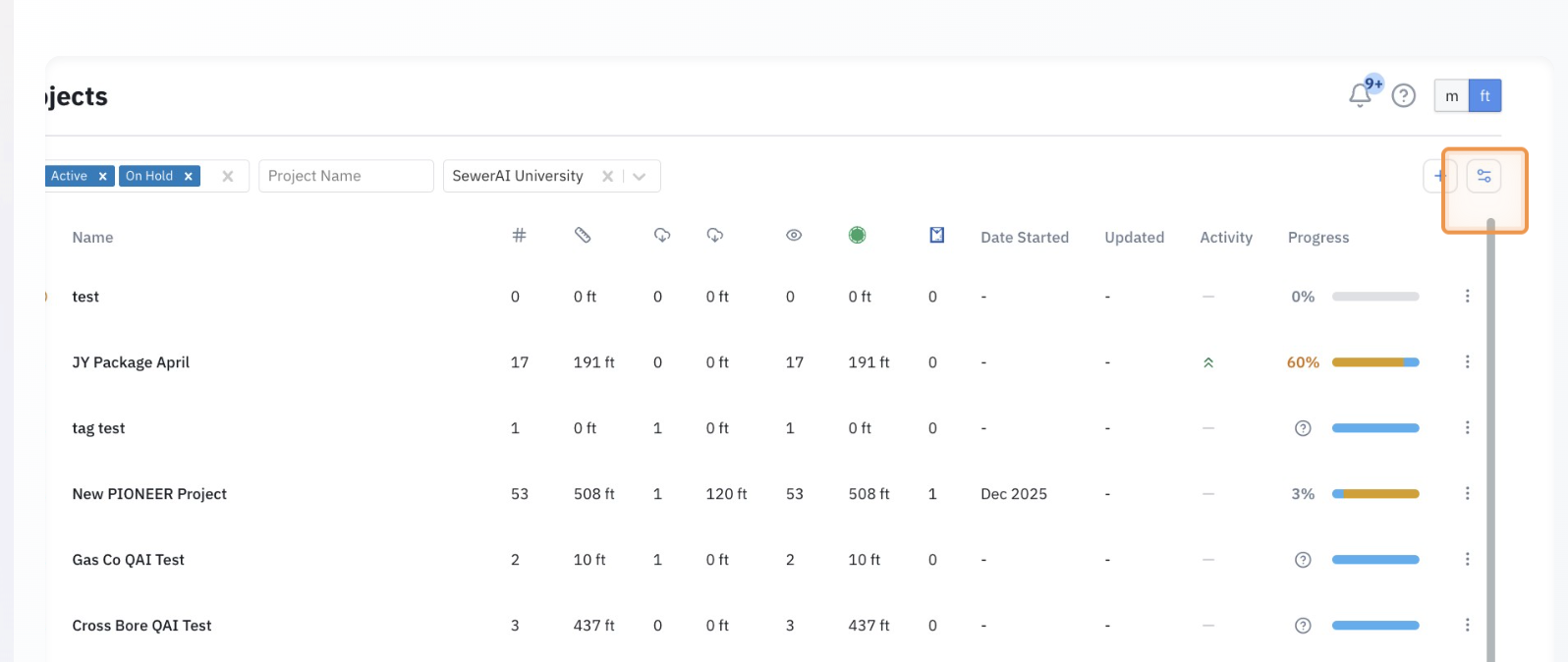Click the green circle column header
The width and height of the screenshot is (1568, 662).
858,236
